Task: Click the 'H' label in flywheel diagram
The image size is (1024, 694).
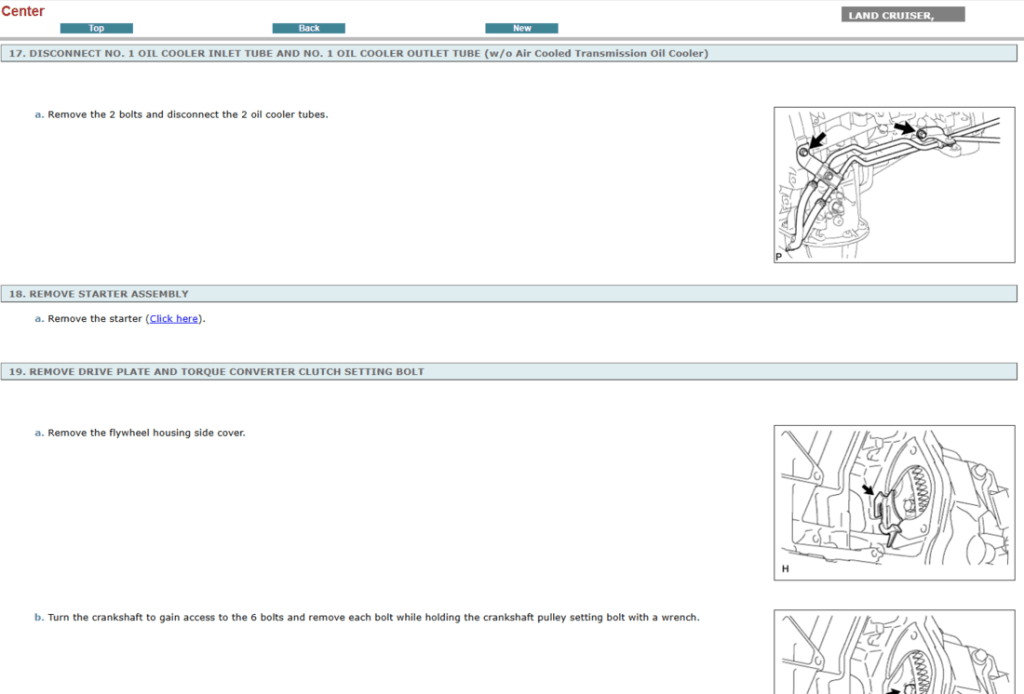Action: [785, 569]
